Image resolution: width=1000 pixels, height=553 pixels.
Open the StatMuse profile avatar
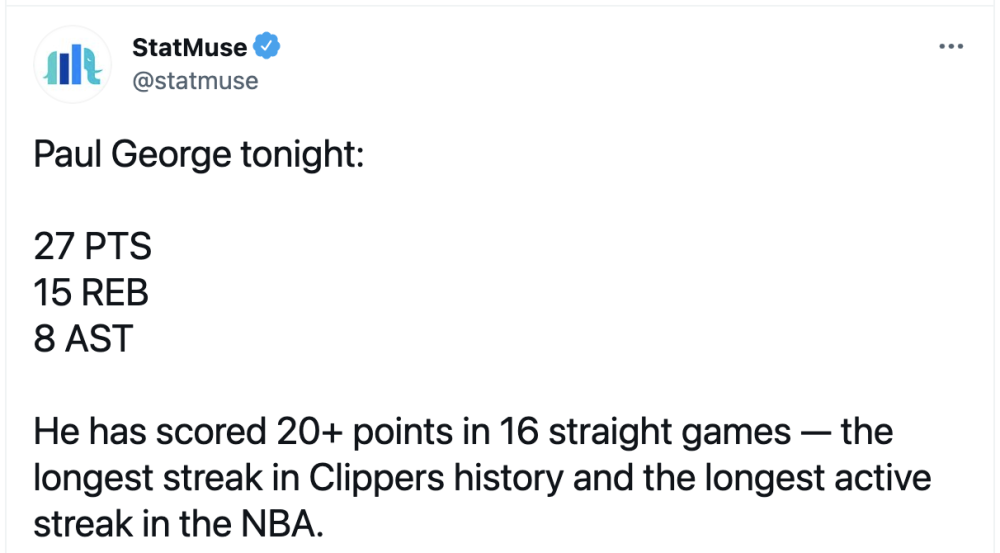[x=72, y=64]
